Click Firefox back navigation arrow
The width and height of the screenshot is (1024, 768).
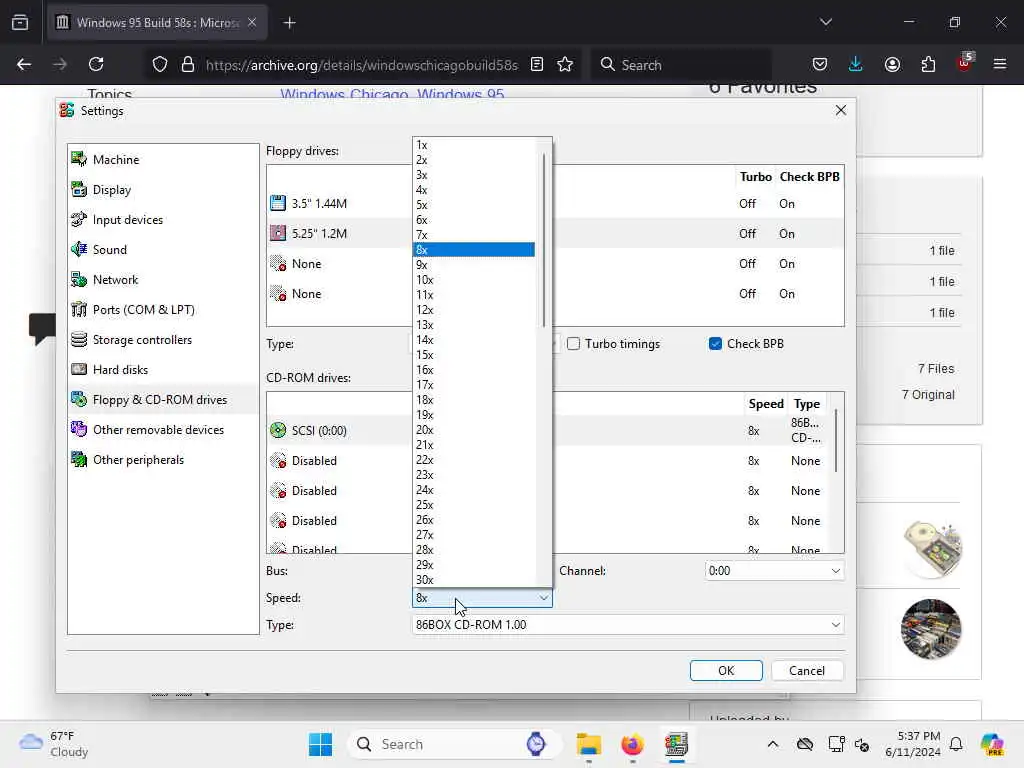click(24, 64)
